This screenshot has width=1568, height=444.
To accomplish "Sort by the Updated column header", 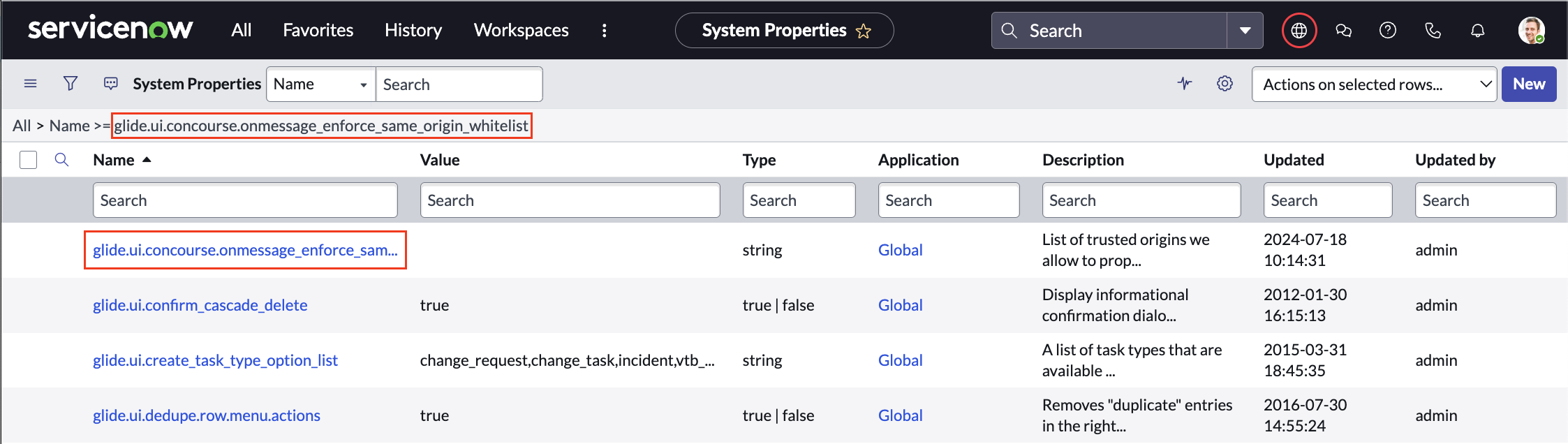I will point(1294,160).
